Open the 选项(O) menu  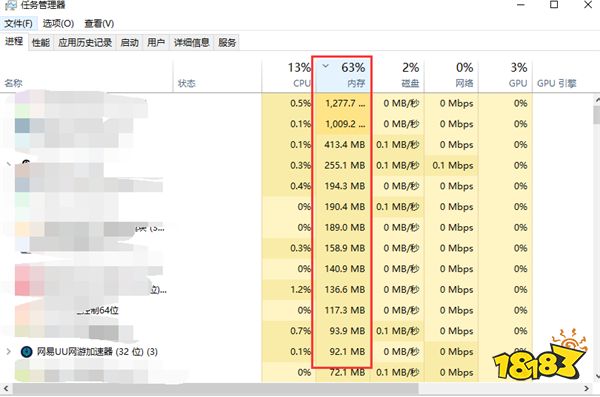click(x=58, y=24)
